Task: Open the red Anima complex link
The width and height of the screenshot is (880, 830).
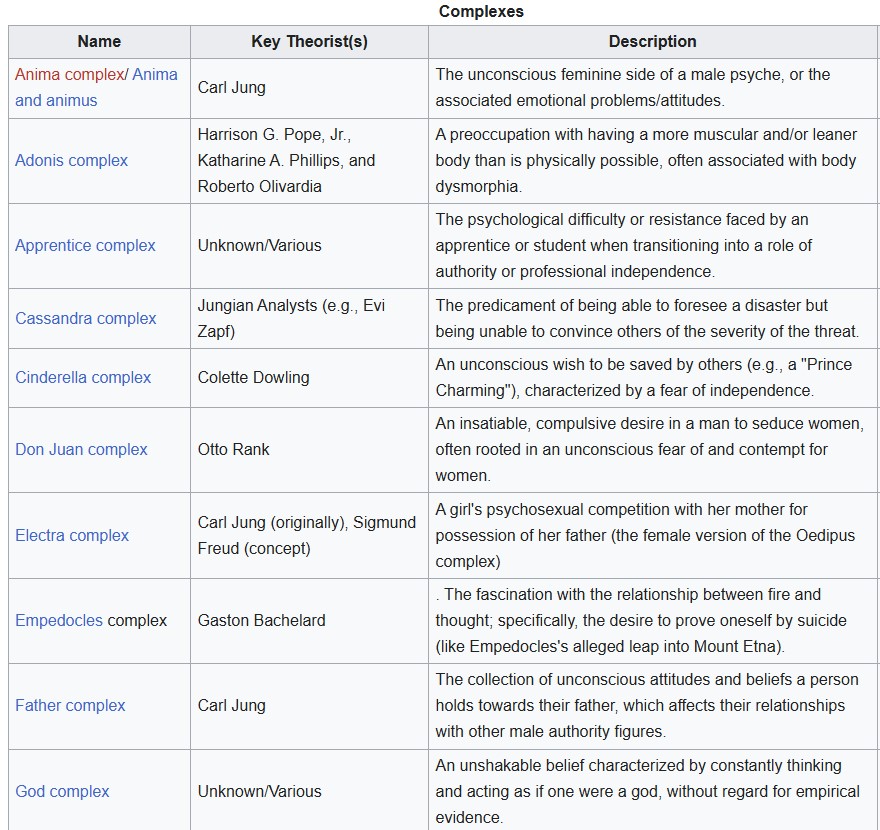Action: 68,74
